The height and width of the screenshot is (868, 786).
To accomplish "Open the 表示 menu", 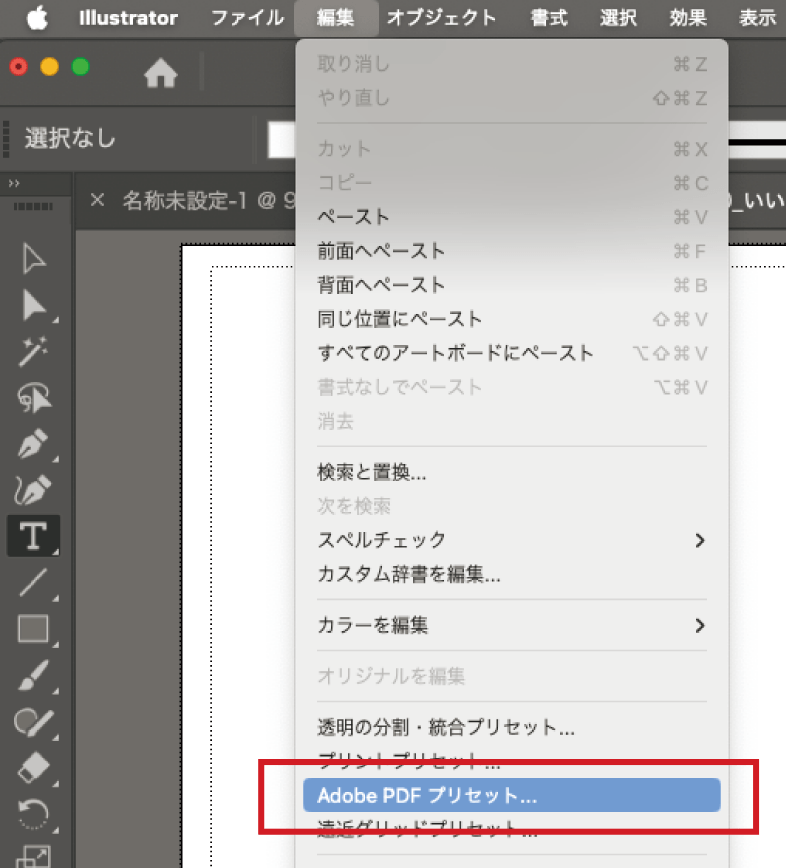I will click(757, 18).
